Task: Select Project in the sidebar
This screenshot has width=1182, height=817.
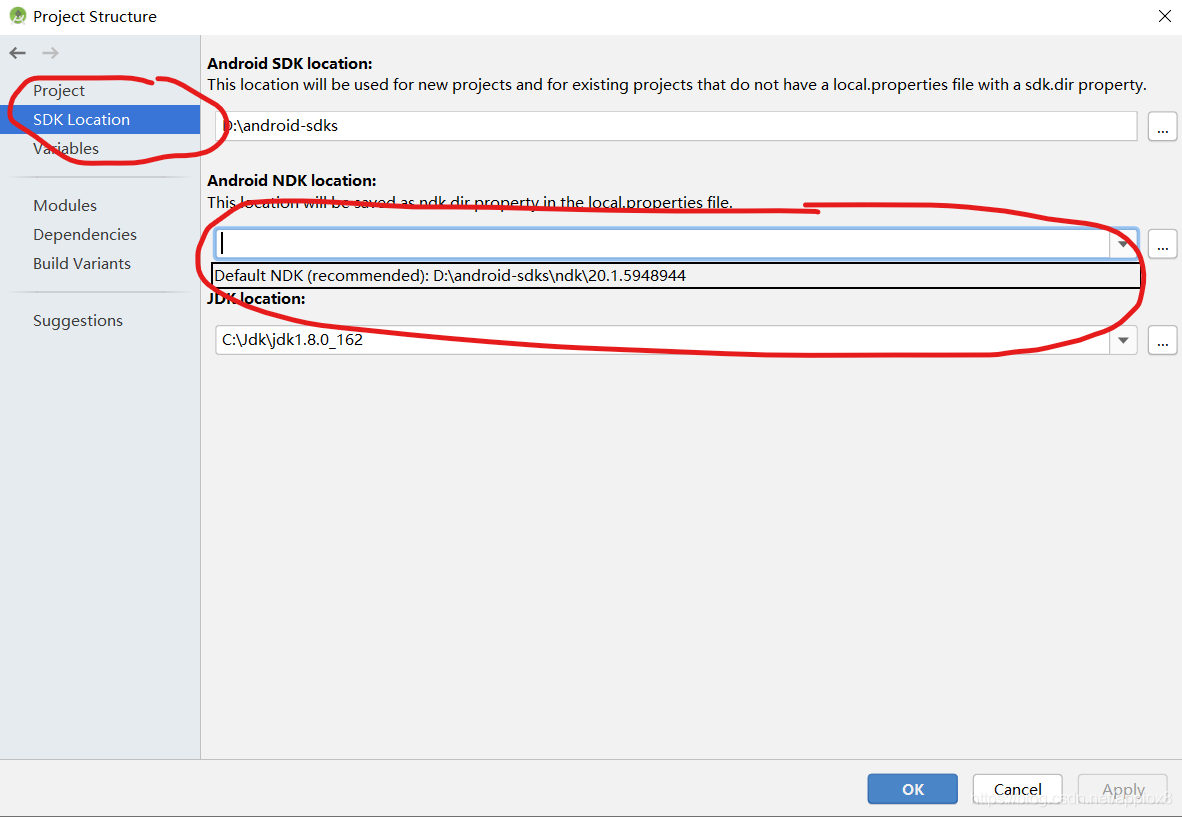Action: (59, 90)
